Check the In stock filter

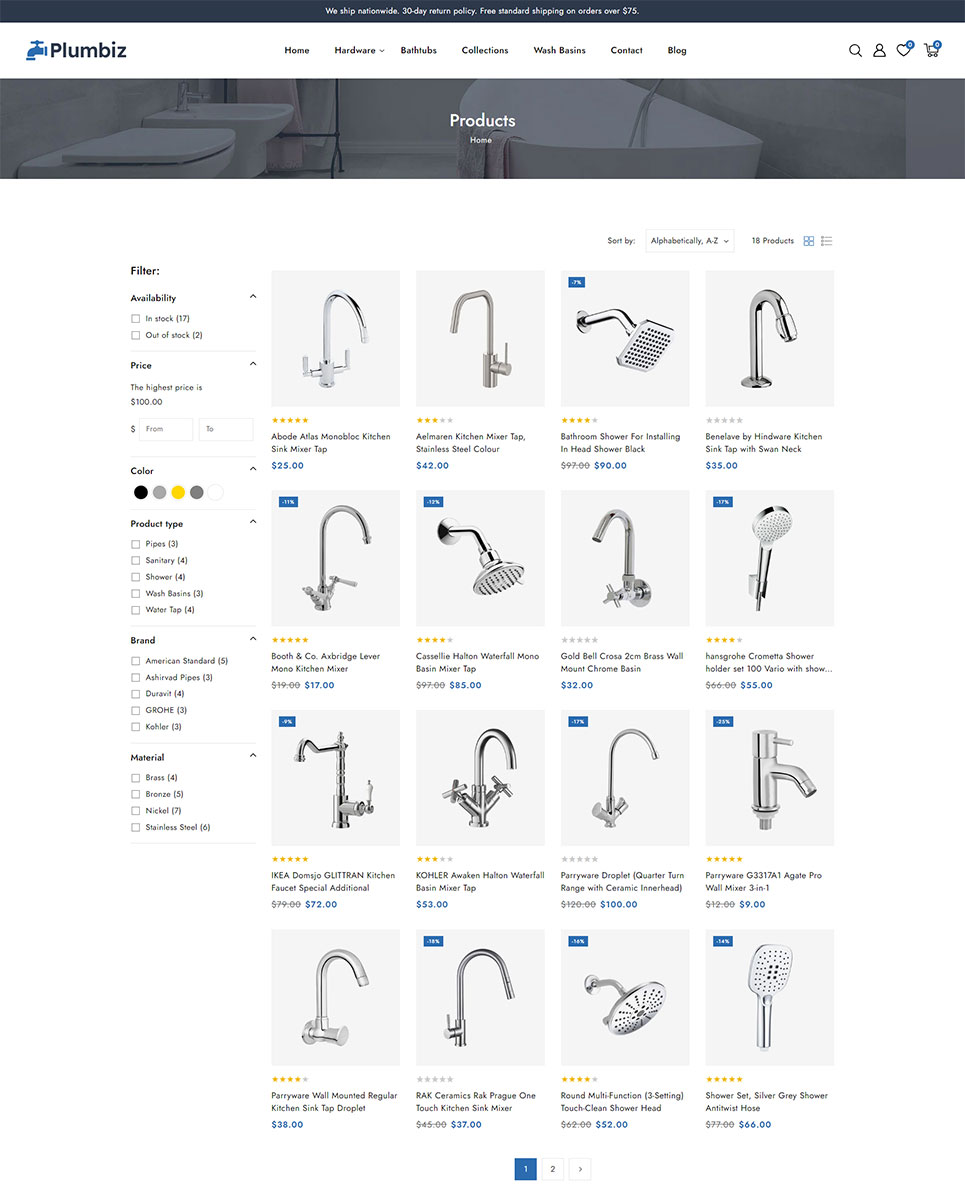(135, 319)
